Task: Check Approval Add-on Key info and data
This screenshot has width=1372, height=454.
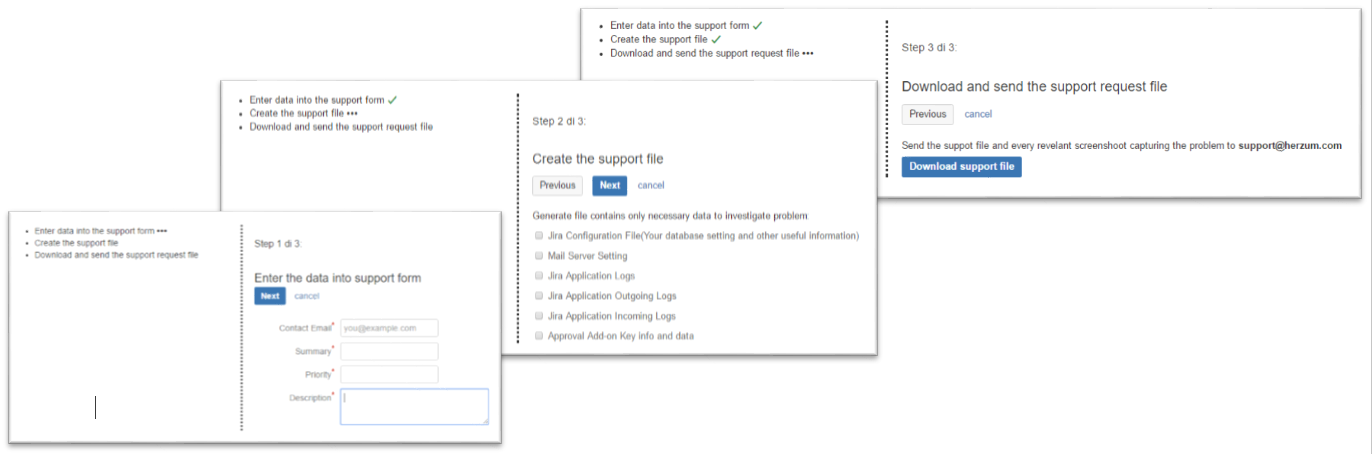Action: tap(539, 336)
